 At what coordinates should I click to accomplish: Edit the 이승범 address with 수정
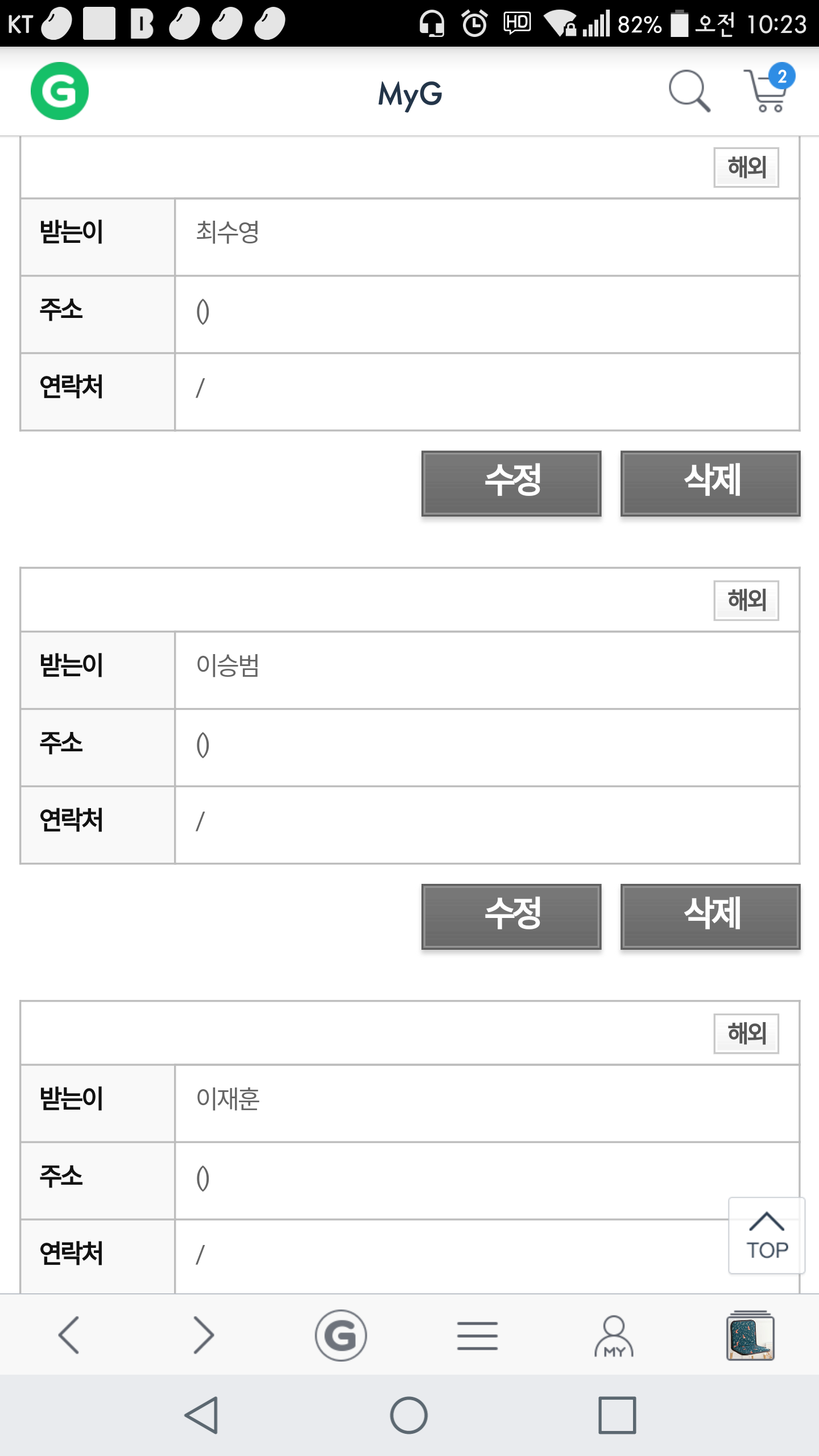click(511, 916)
